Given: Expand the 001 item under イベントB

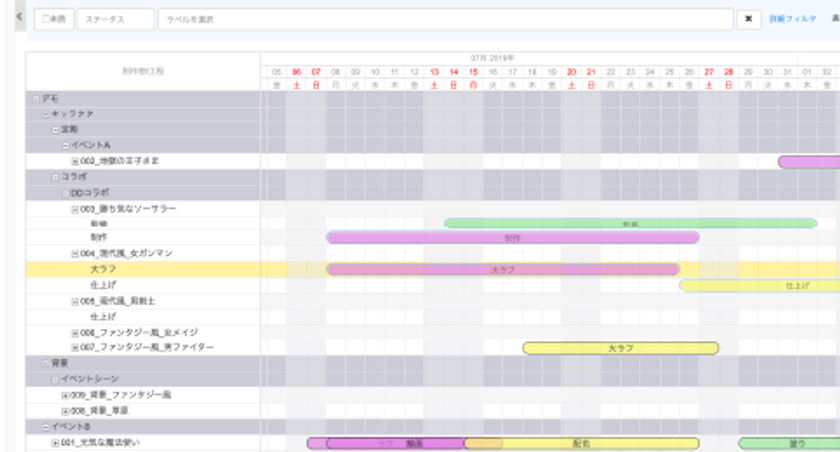Looking at the screenshot, I should (55, 443).
